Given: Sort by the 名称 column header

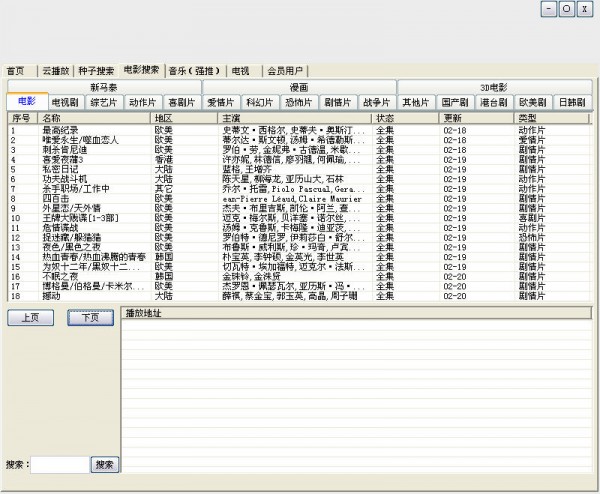Looking at the screenshot, I should coord(94,118).
